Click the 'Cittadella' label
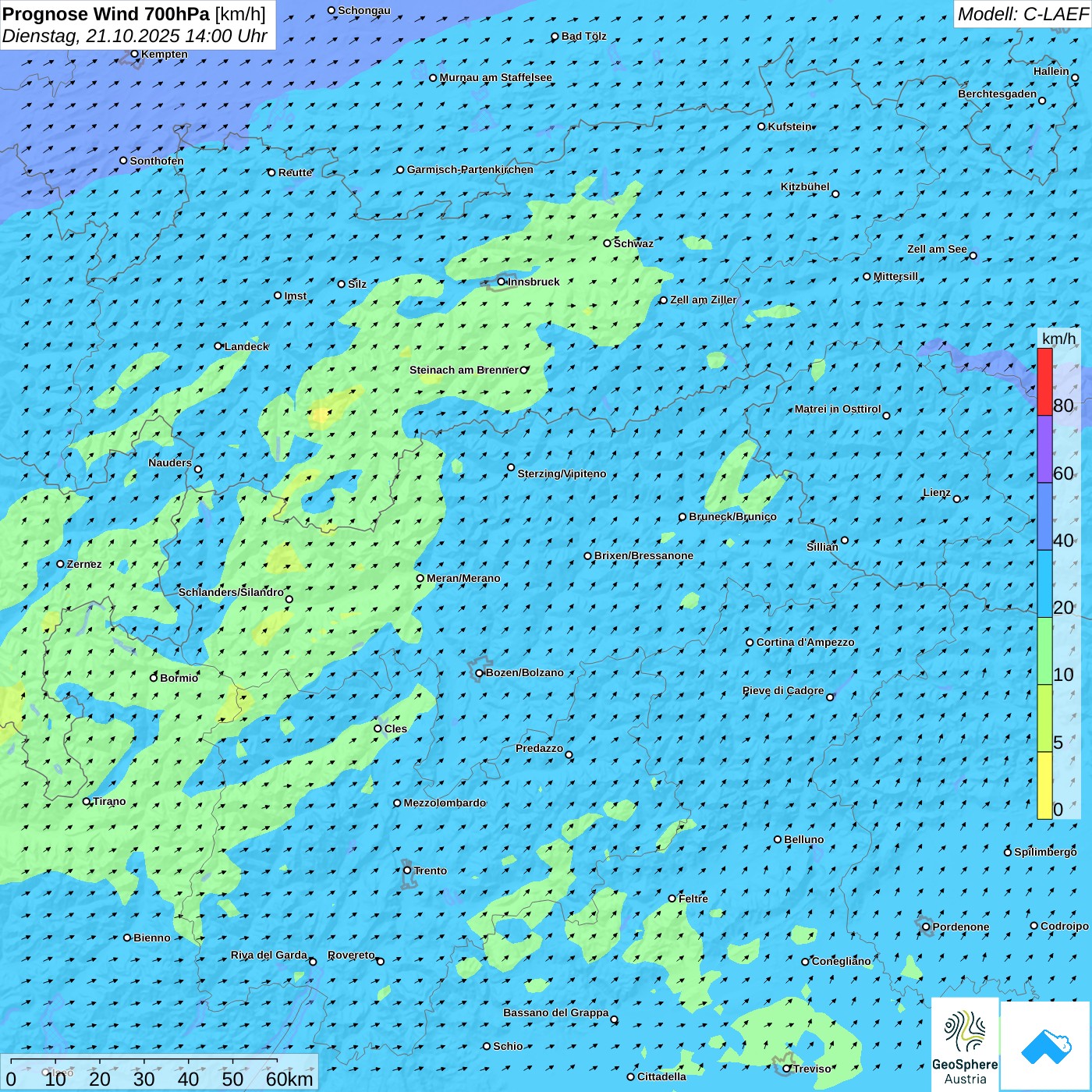 point(662,1076)
